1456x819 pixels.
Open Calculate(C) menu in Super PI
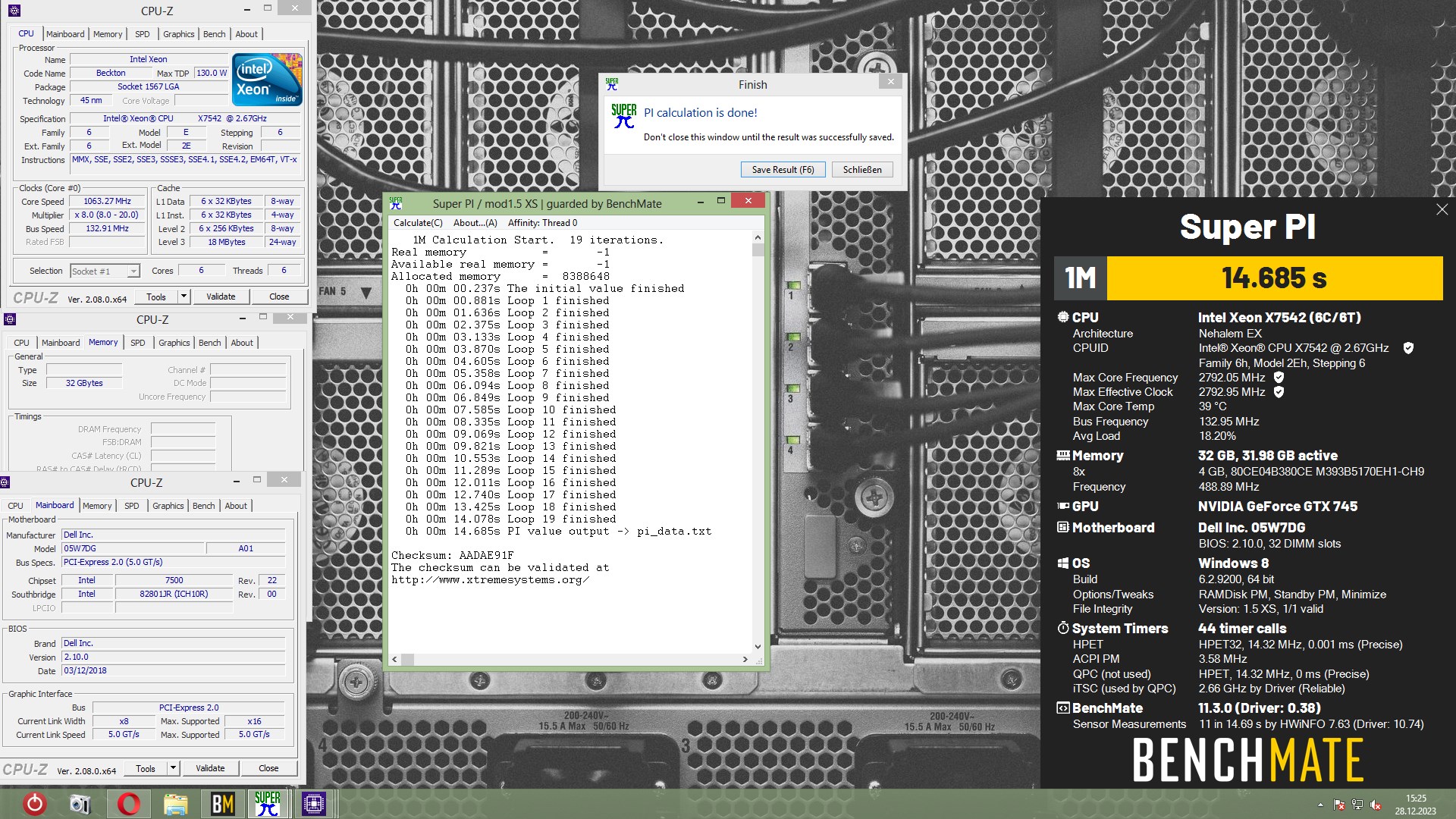[x=418, y=223]
